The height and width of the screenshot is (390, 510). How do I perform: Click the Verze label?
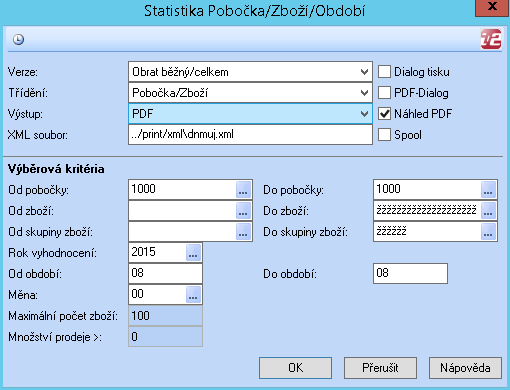point(23,72)
